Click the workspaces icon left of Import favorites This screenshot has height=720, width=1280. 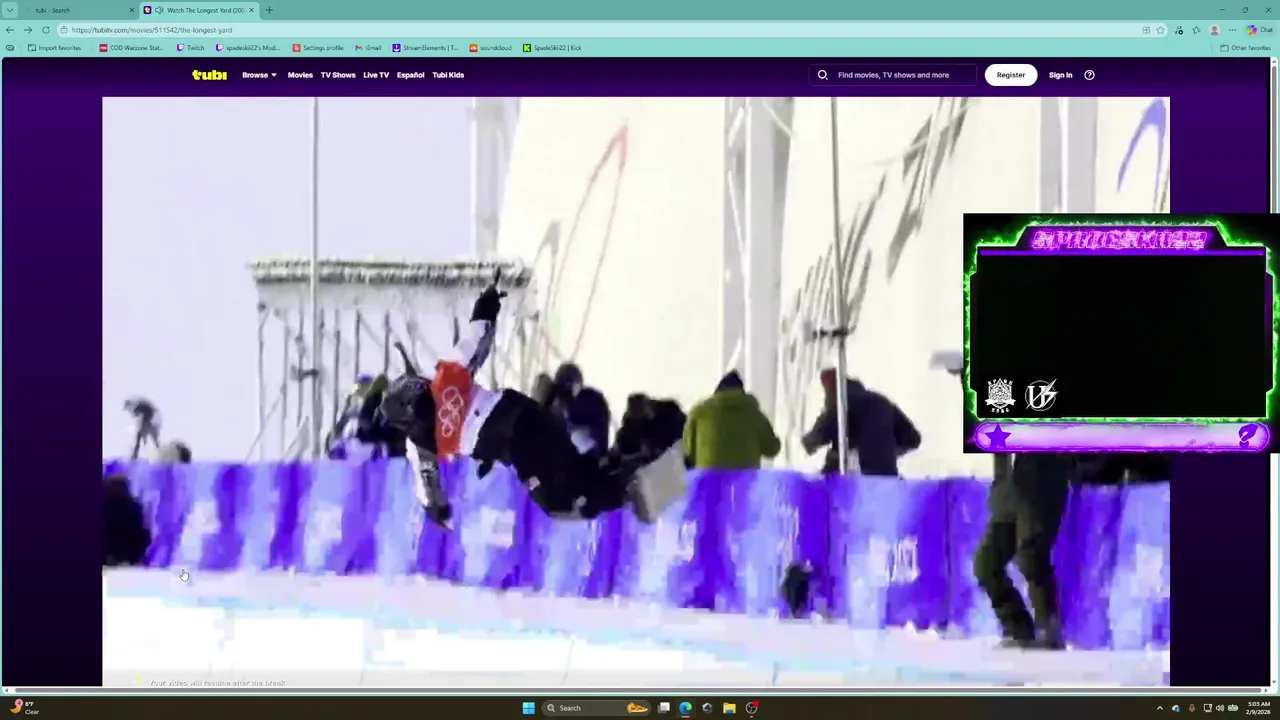10,48
